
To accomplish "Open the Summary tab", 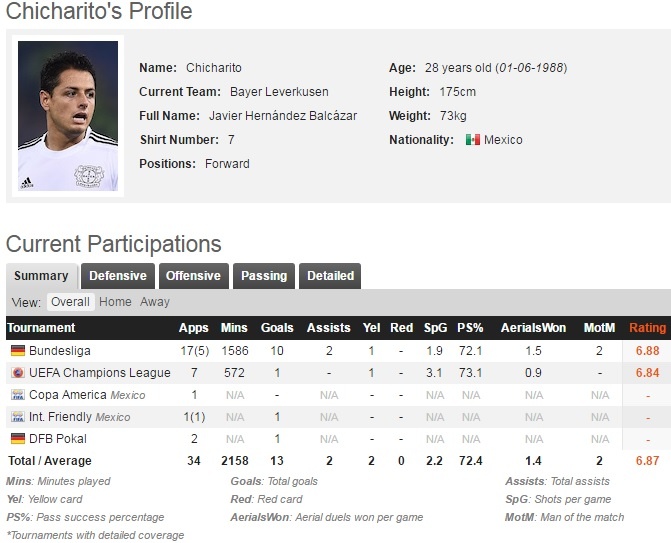I will click(x=41, y=276).
